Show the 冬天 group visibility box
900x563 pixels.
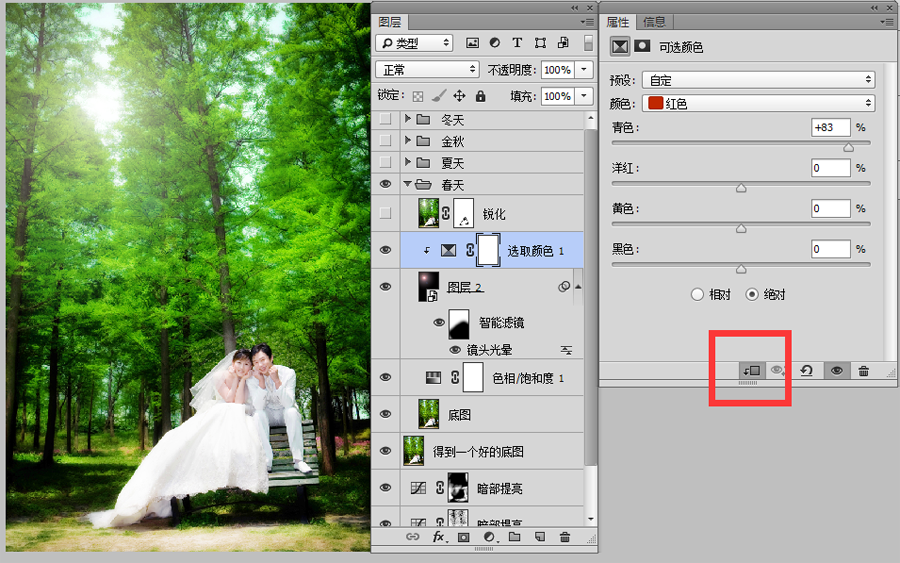click(386, 119)
